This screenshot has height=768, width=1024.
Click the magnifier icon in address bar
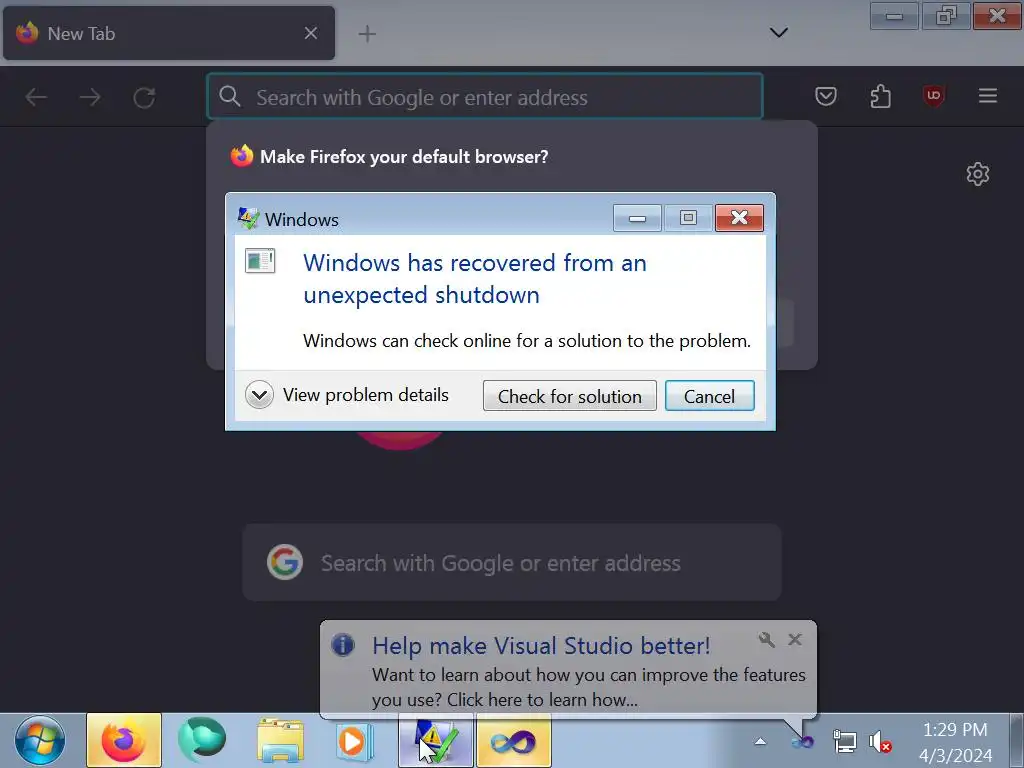pyautogui.click(x=229, y=97)
